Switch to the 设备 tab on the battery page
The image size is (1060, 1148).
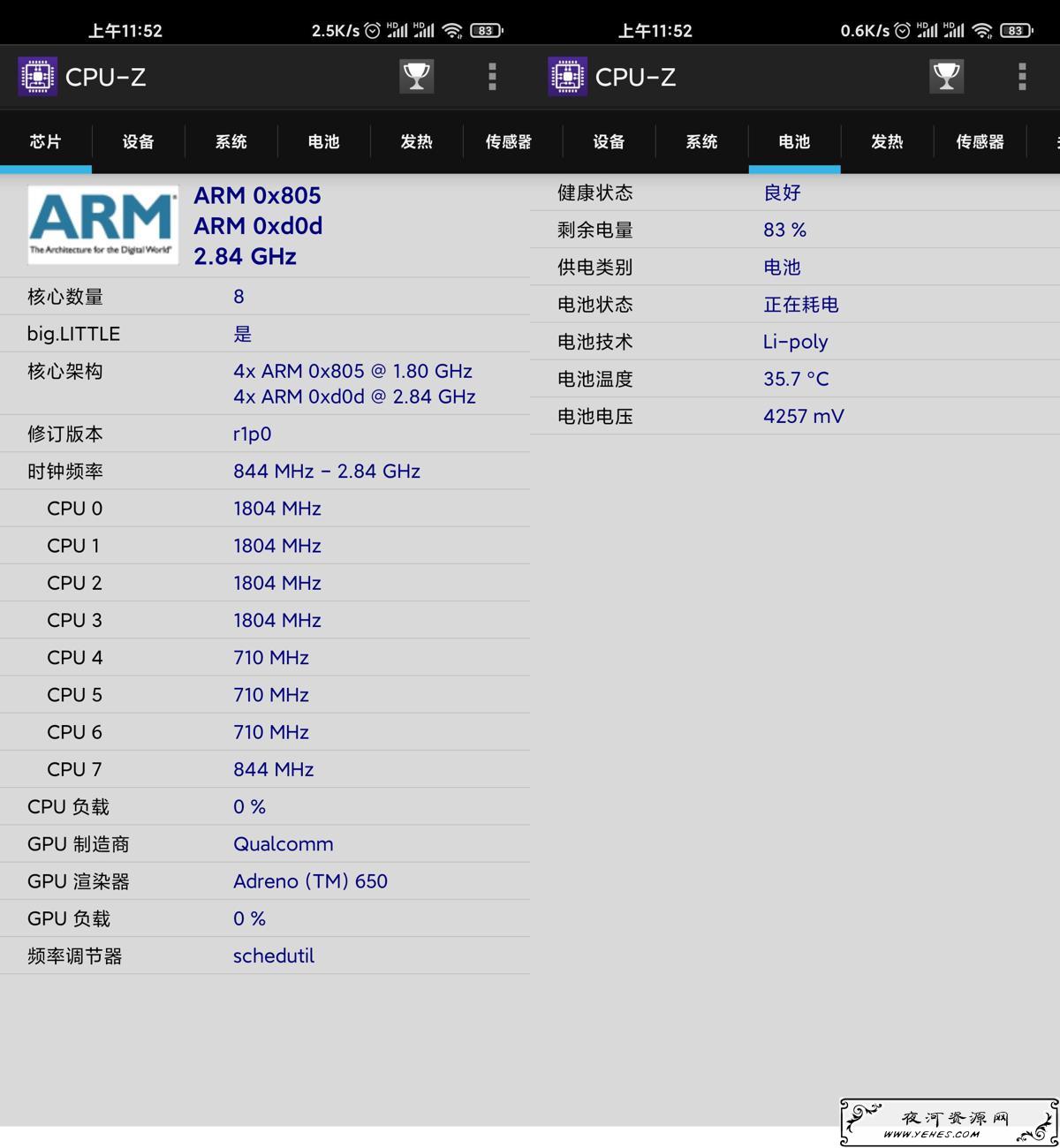point(609,141)
